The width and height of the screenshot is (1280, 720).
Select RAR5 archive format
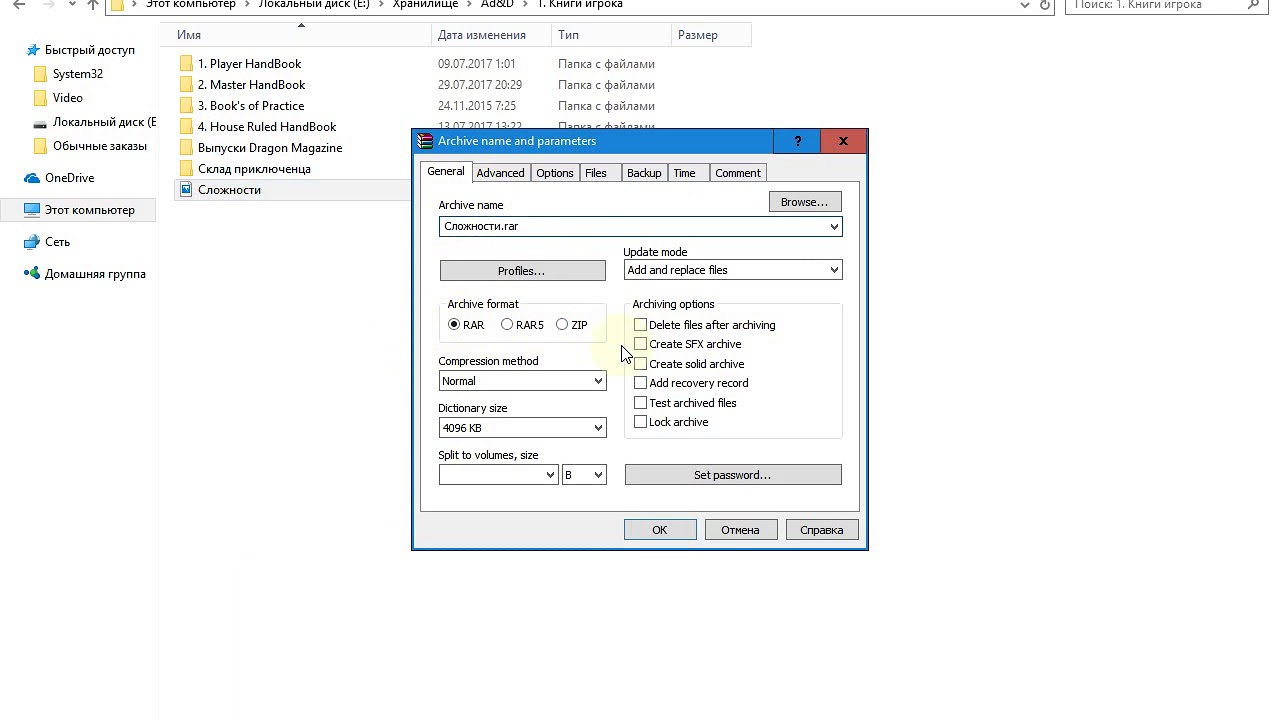pos(507,325)
